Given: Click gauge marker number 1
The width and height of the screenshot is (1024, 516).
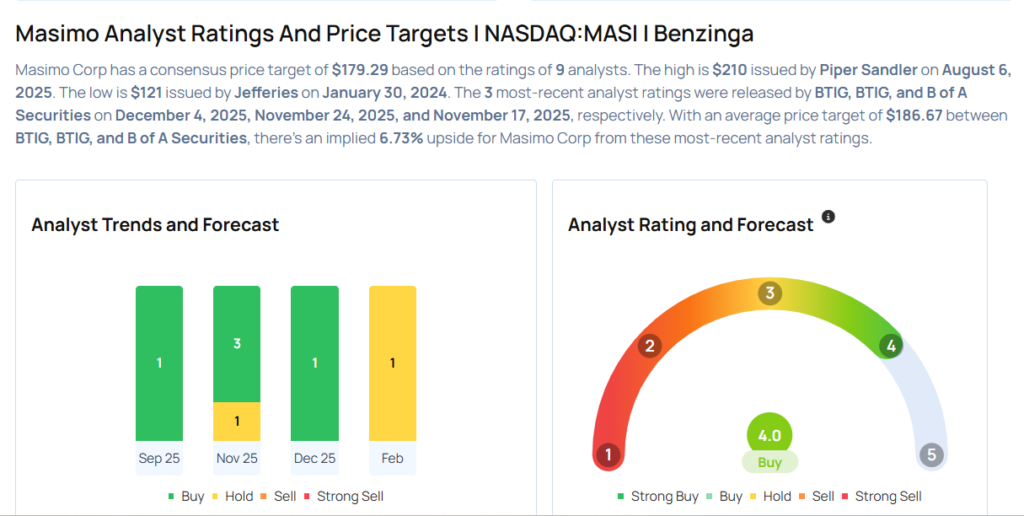Looking at the screenshot, I should pyautogui.click(x=606, y=455).
